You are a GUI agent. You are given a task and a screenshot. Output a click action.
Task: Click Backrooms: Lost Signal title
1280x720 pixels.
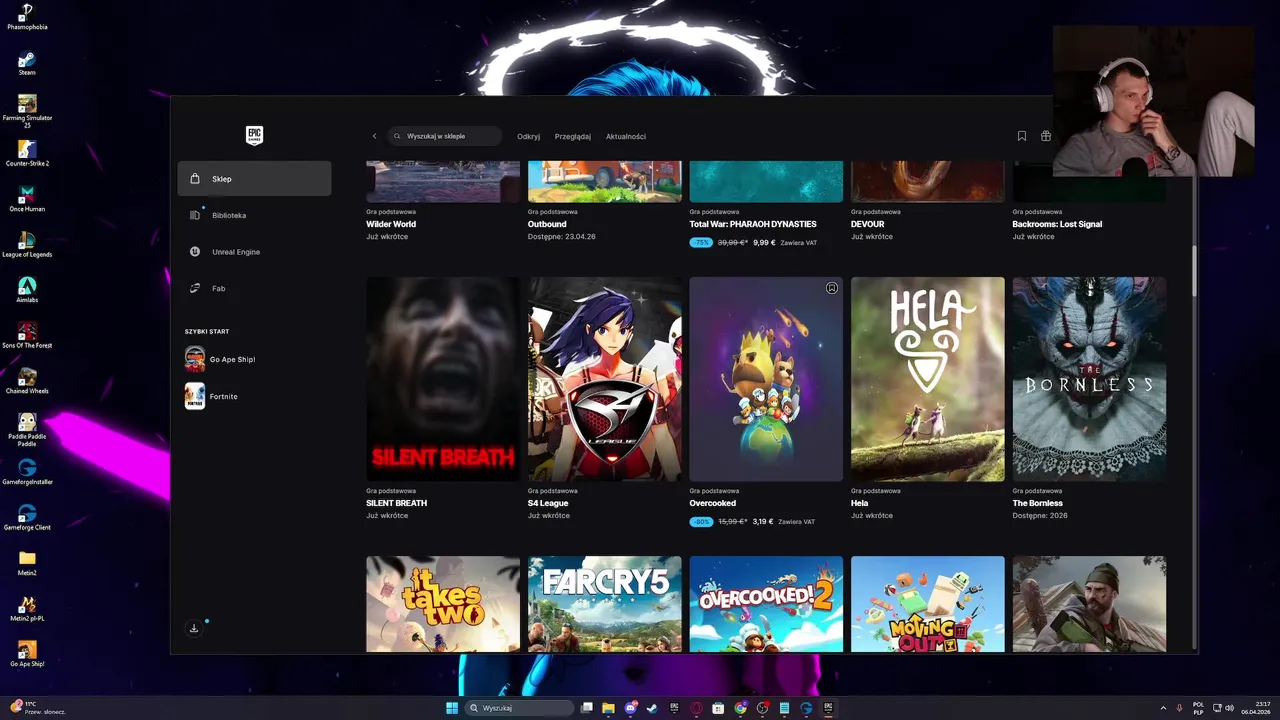1057,224
